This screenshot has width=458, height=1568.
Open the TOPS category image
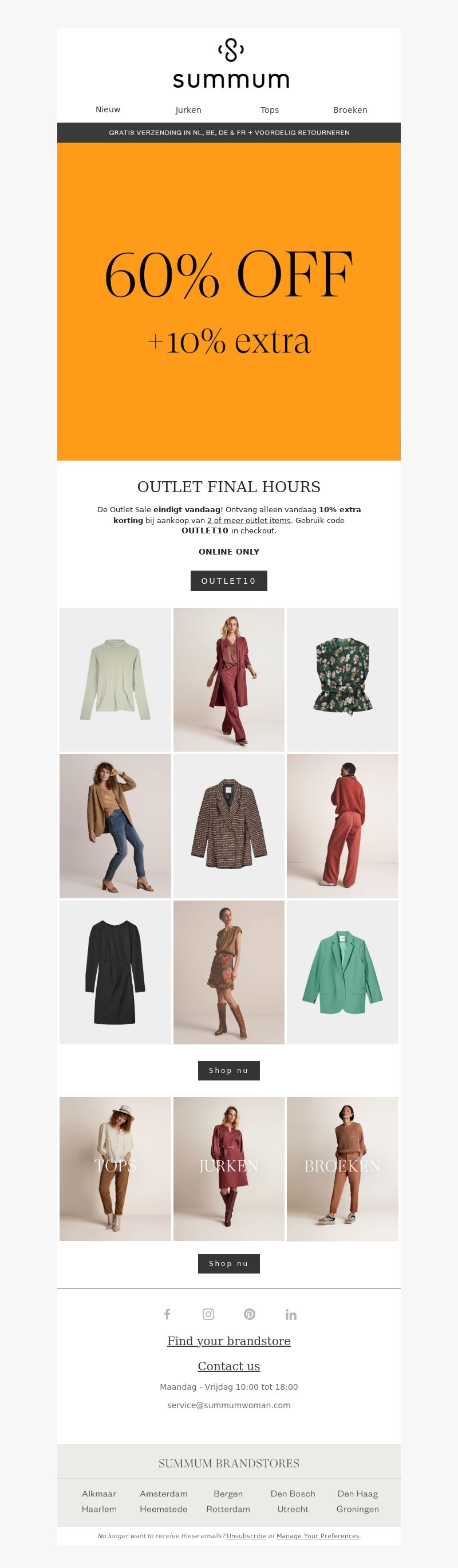tap(115, 1169)
